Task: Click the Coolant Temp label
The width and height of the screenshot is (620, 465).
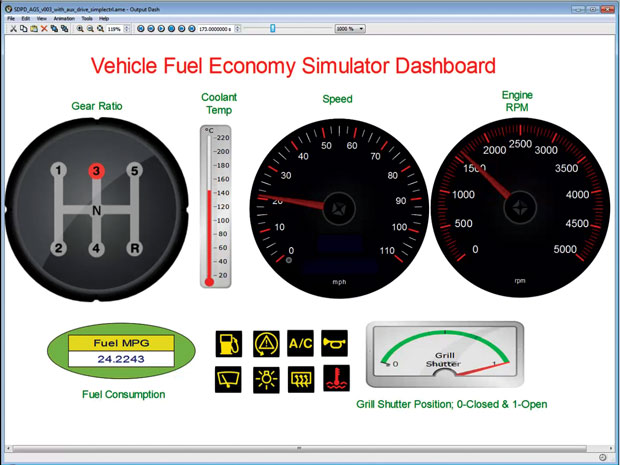Action: tap(219, 104)
